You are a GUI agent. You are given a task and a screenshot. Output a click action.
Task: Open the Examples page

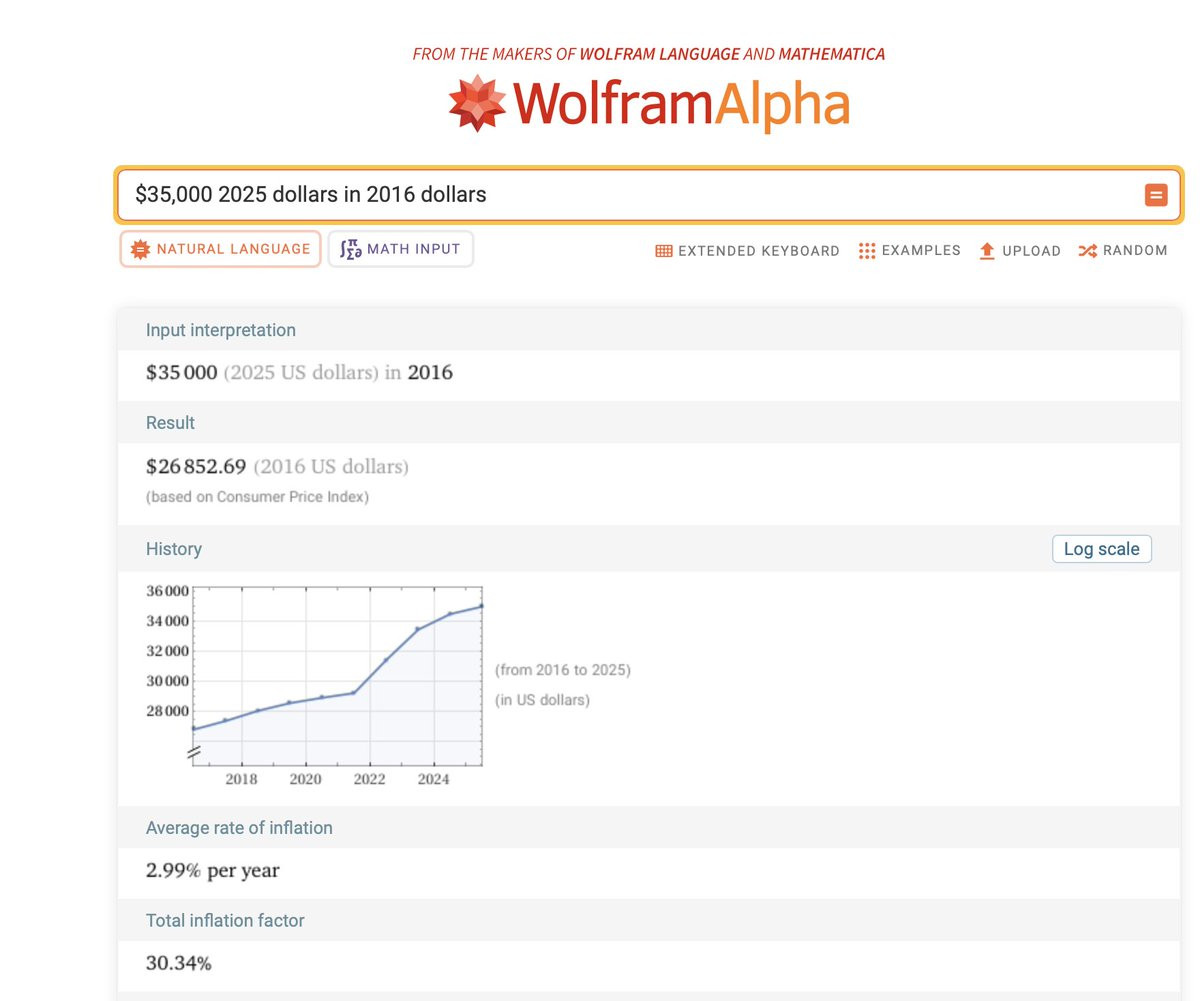909,251
